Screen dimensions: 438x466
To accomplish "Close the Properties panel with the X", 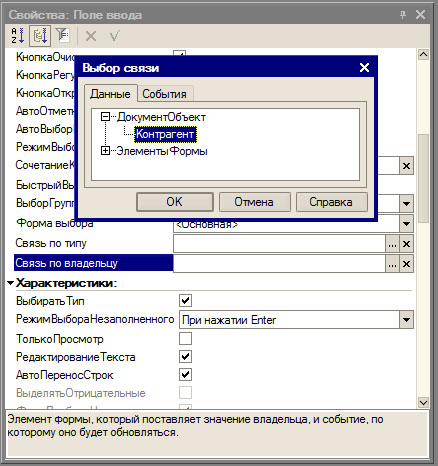I will tap(421, 15).
